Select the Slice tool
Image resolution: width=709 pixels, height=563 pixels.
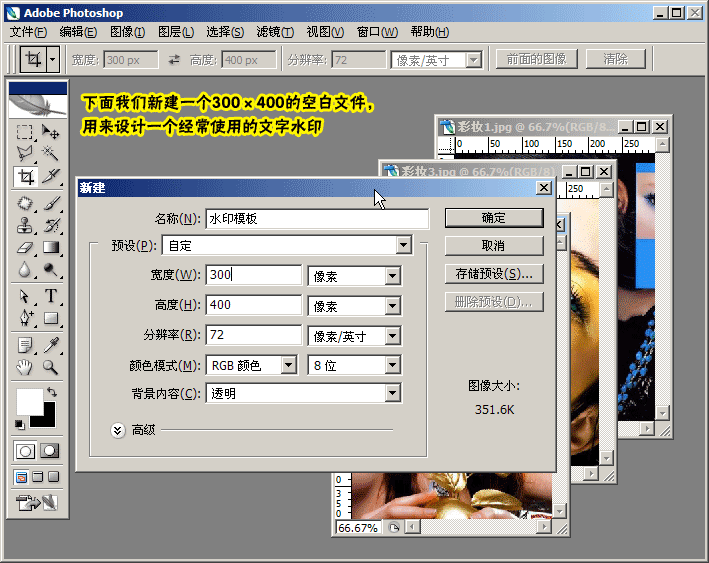(50, 176)
